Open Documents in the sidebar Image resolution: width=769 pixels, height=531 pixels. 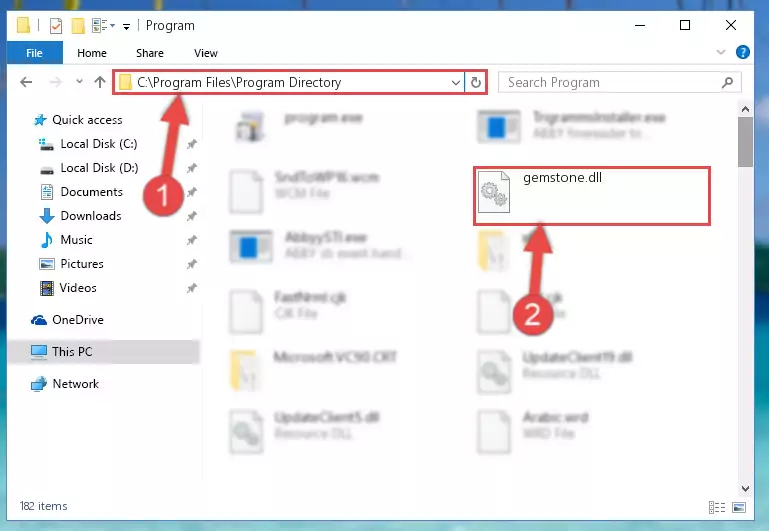point(91,192)
